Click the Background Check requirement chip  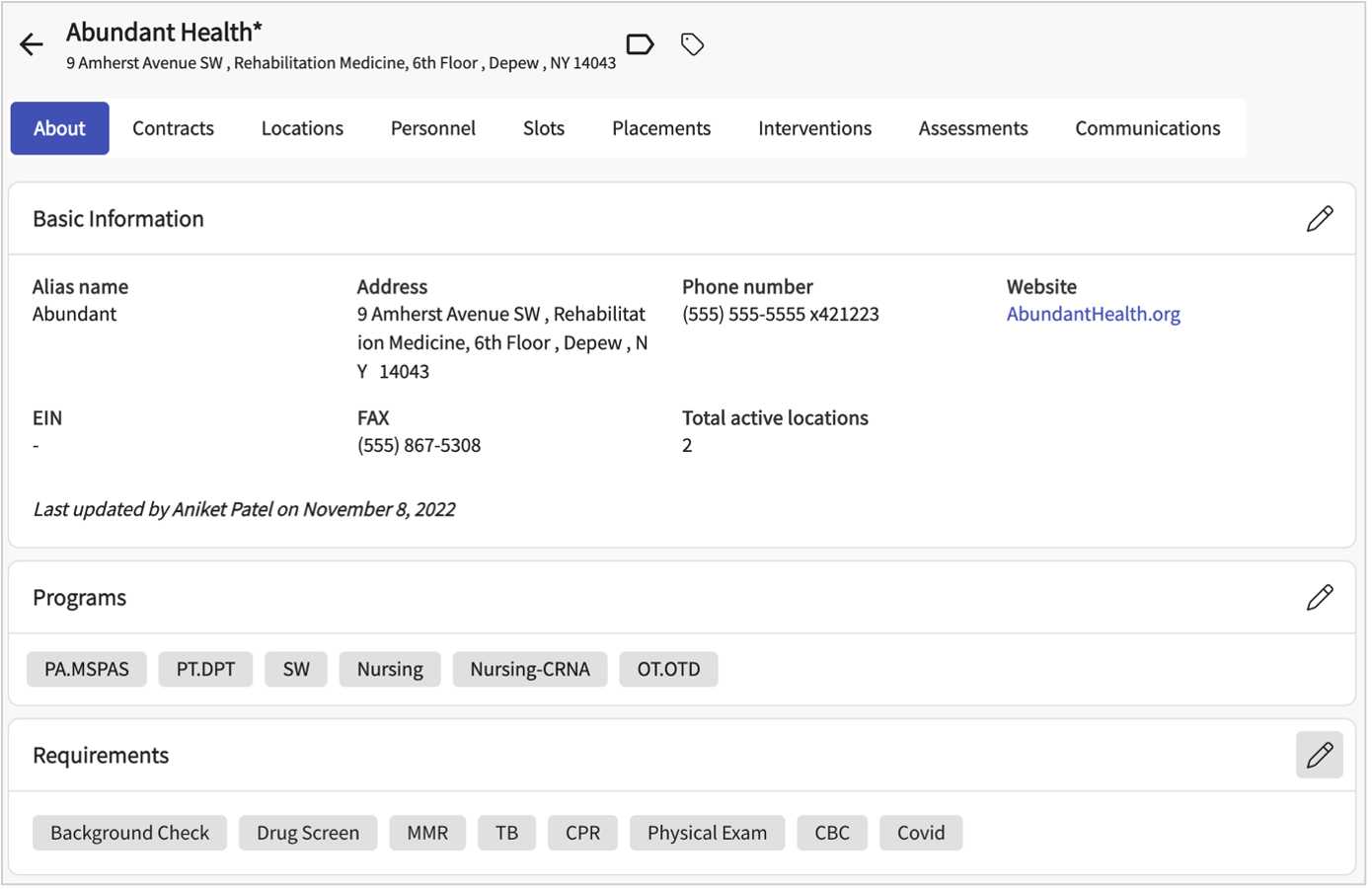pyautogui.click(x=129, y=833)
